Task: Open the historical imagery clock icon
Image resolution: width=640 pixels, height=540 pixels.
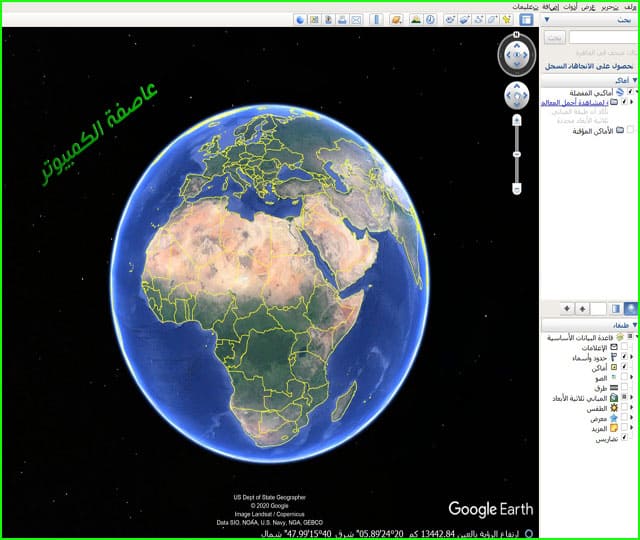Action: 430,19
